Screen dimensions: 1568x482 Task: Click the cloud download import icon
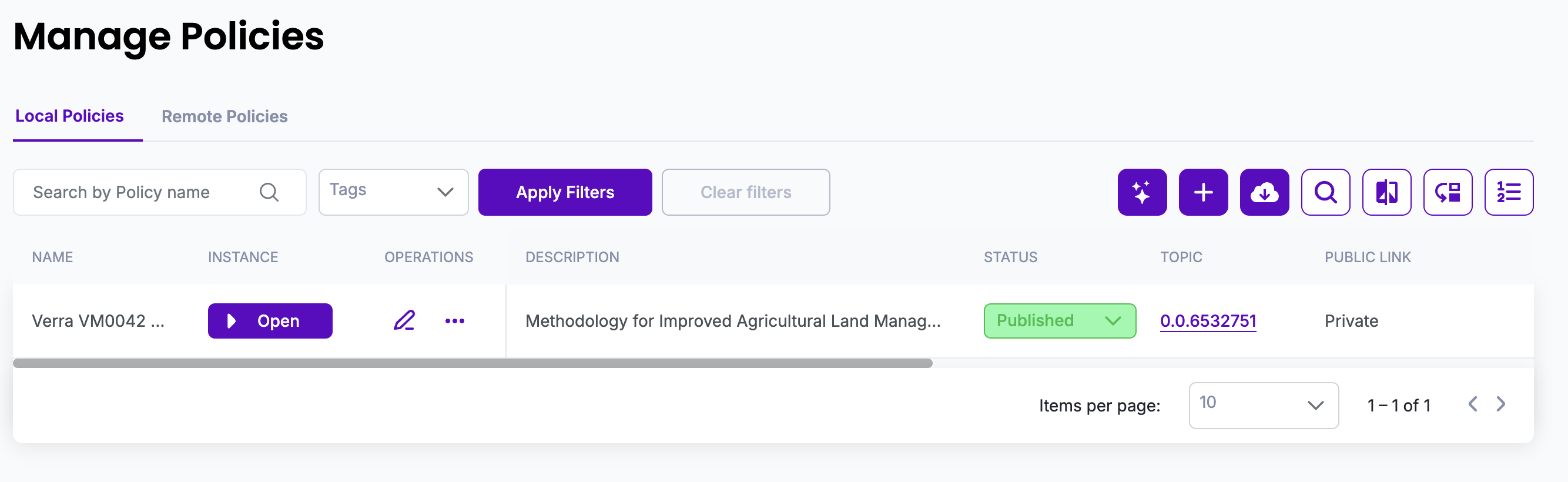pos(1264,192)
